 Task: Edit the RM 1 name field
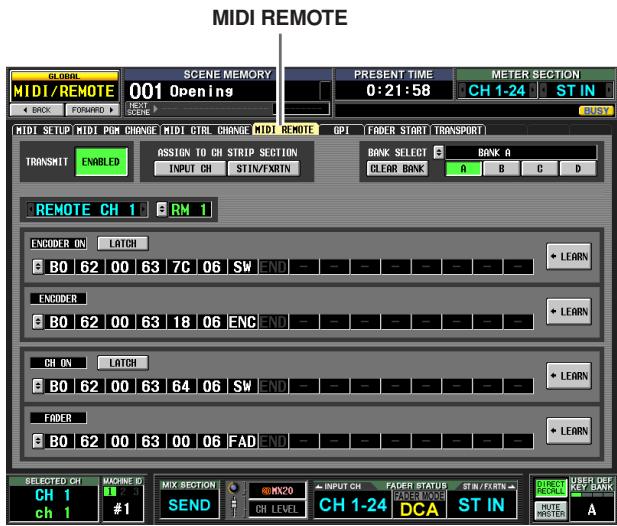point(190,210)
